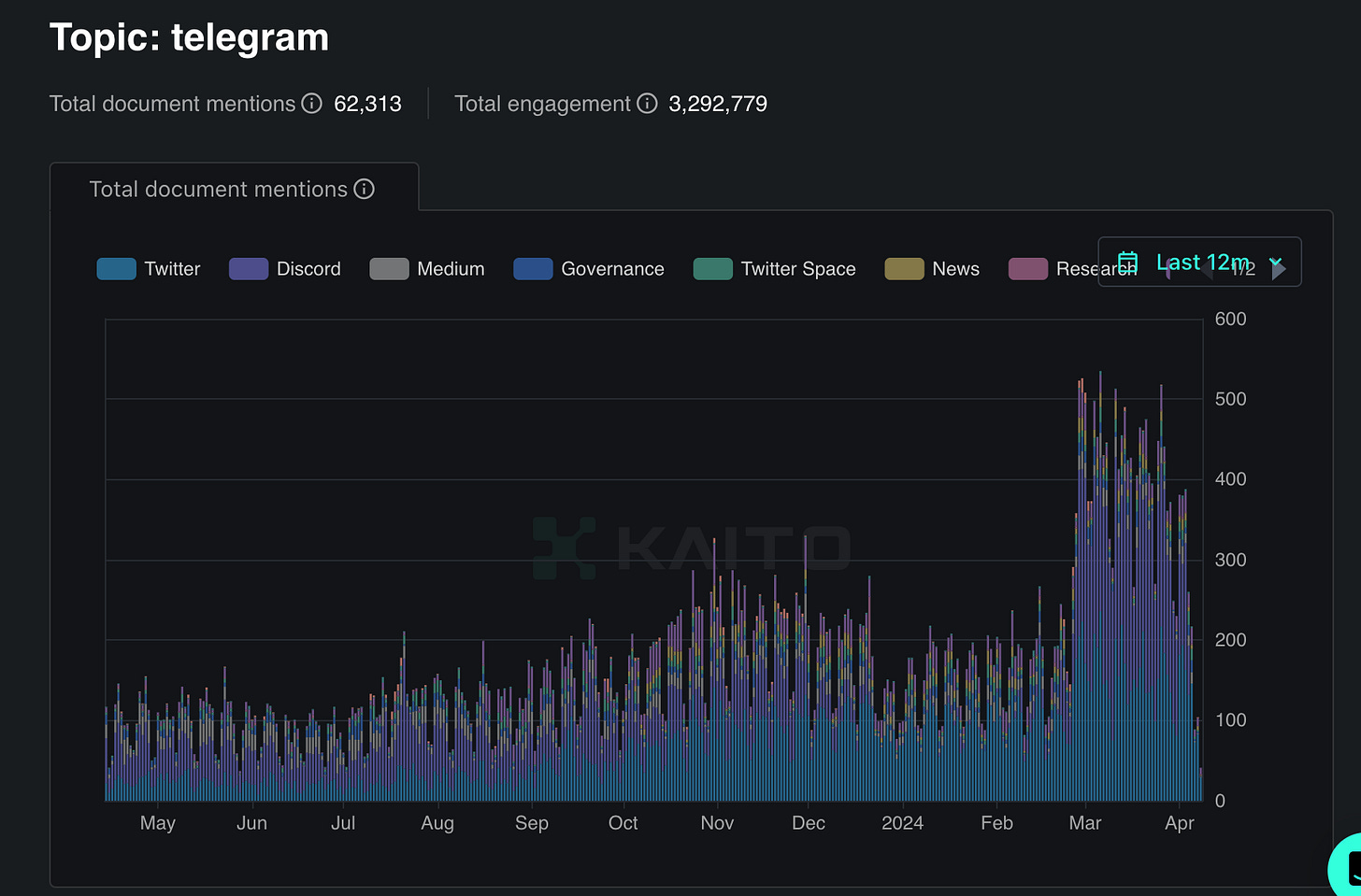Screen dimensions: 1361x896
Task: Click the Aug x-axis label
Action: point(437,823)
